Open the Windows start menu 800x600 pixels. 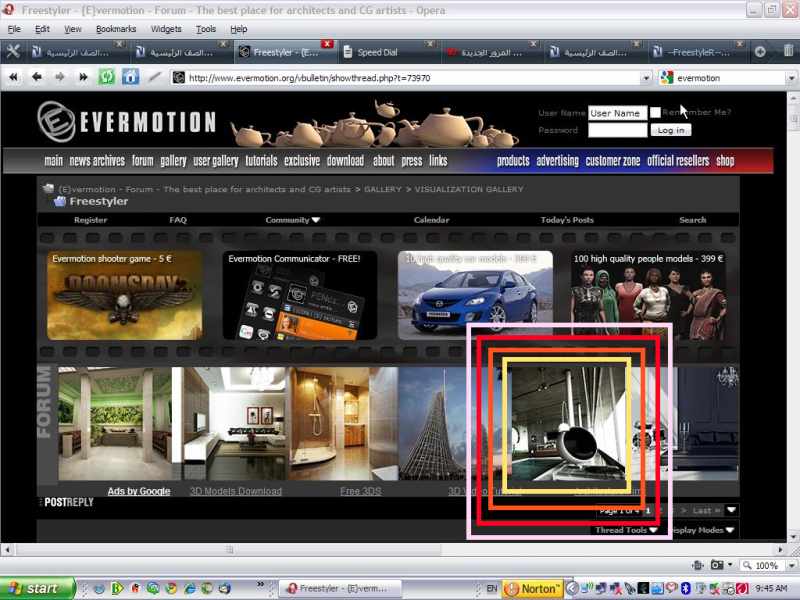37,588
